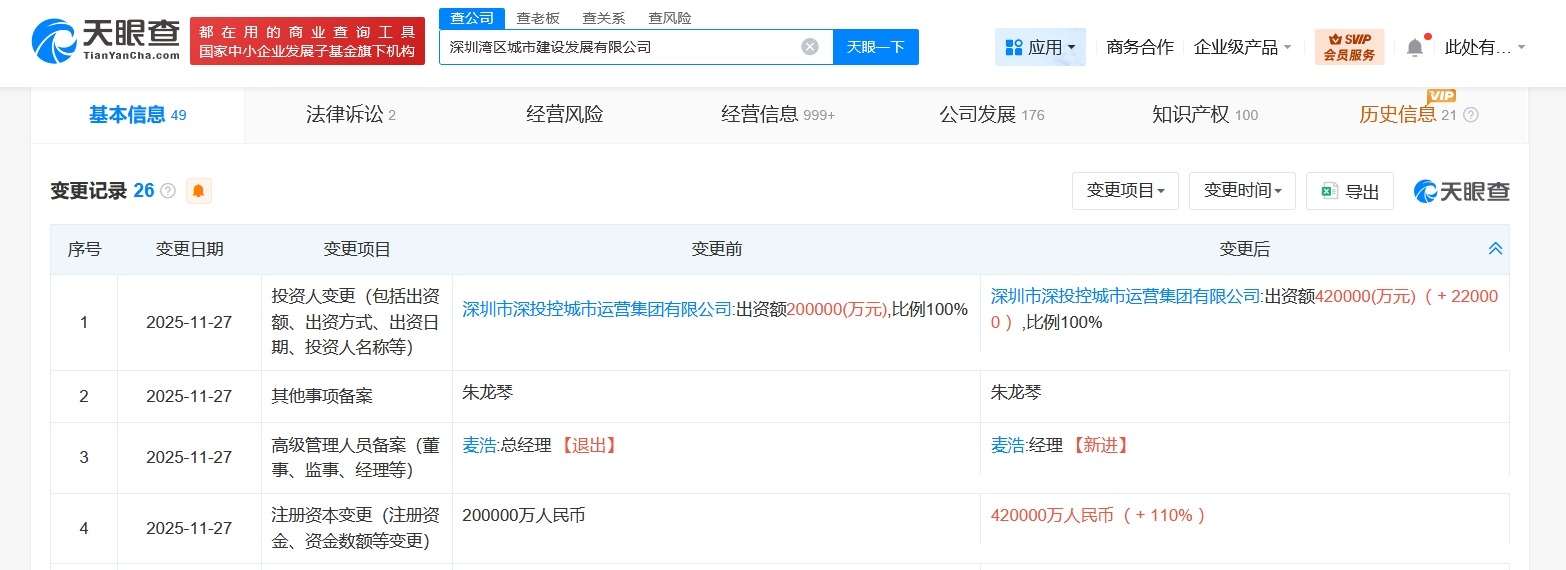
Task: Click help icon beside change record count
Action: tap(168, 191)
